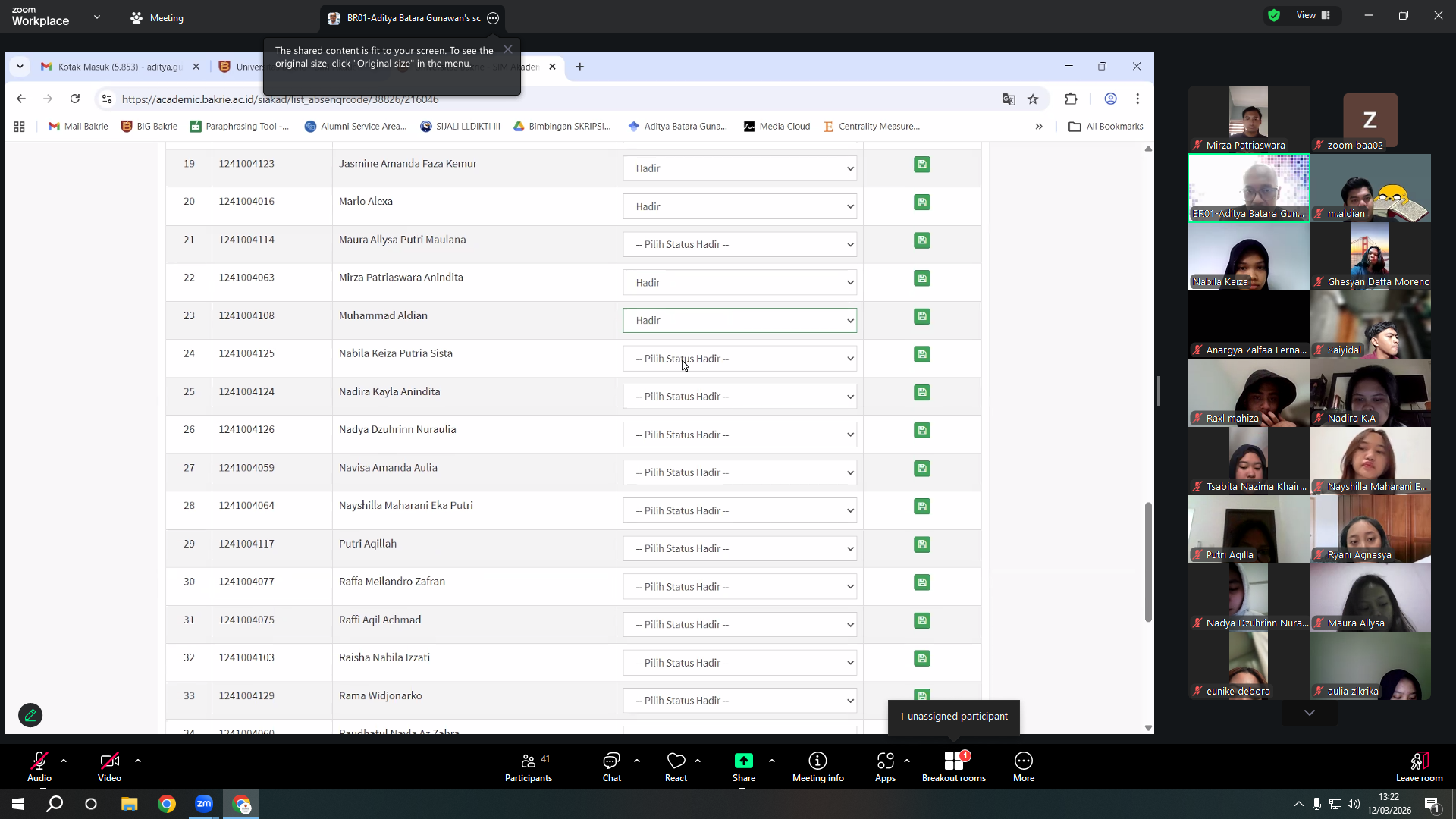Bookmark this page with the star icon
Viewport: 1456px width, 819px height.
point(1033,99)
